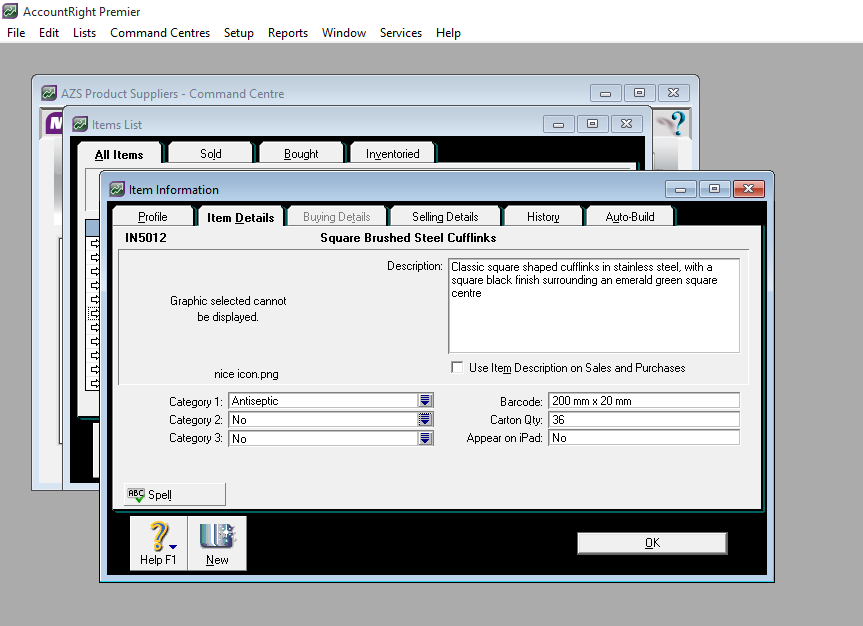
Task: Click the Square Brushed Steel Cufflinks heading
Action: pyautogui.click(x=408, y=237)
